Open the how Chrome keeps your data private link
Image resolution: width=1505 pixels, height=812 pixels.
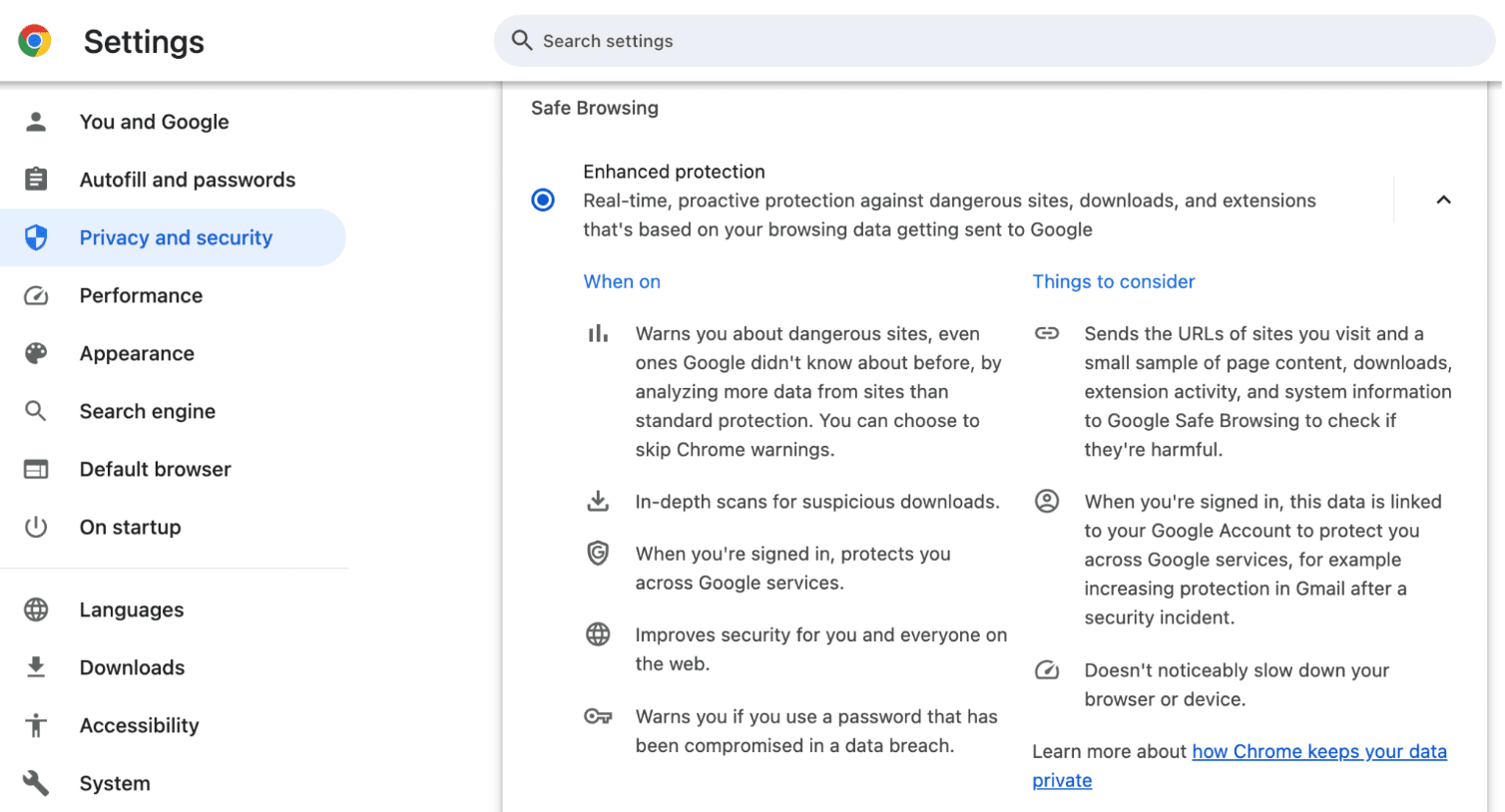coord(1319,751)
